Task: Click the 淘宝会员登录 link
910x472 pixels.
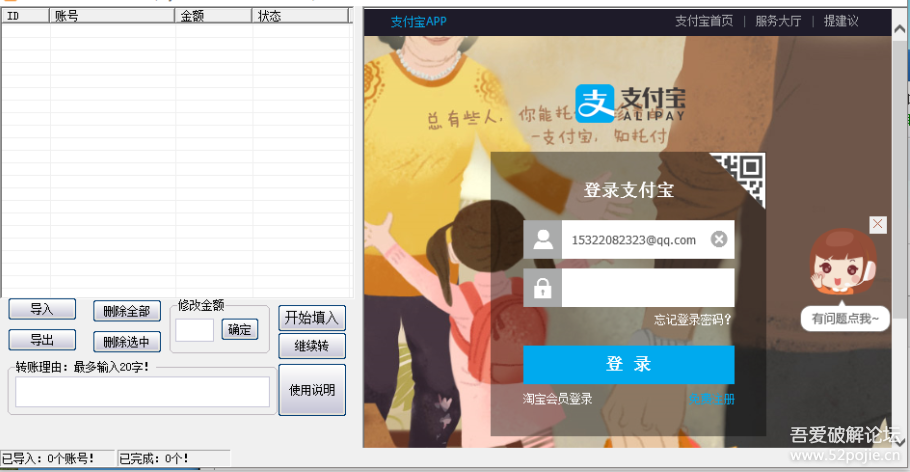Action: 557,399
